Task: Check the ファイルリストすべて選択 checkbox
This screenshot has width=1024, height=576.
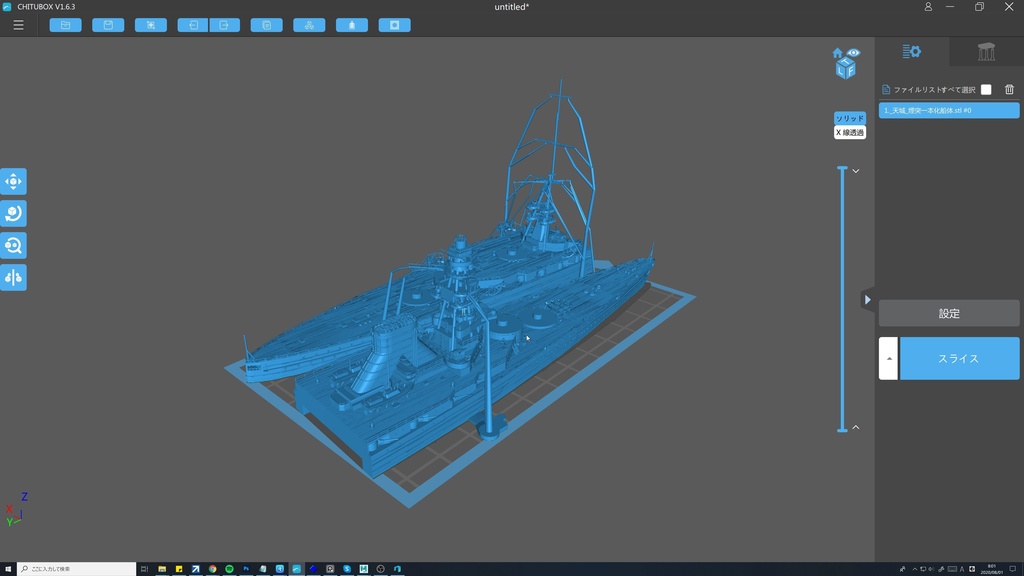Action: pos(986,89)
